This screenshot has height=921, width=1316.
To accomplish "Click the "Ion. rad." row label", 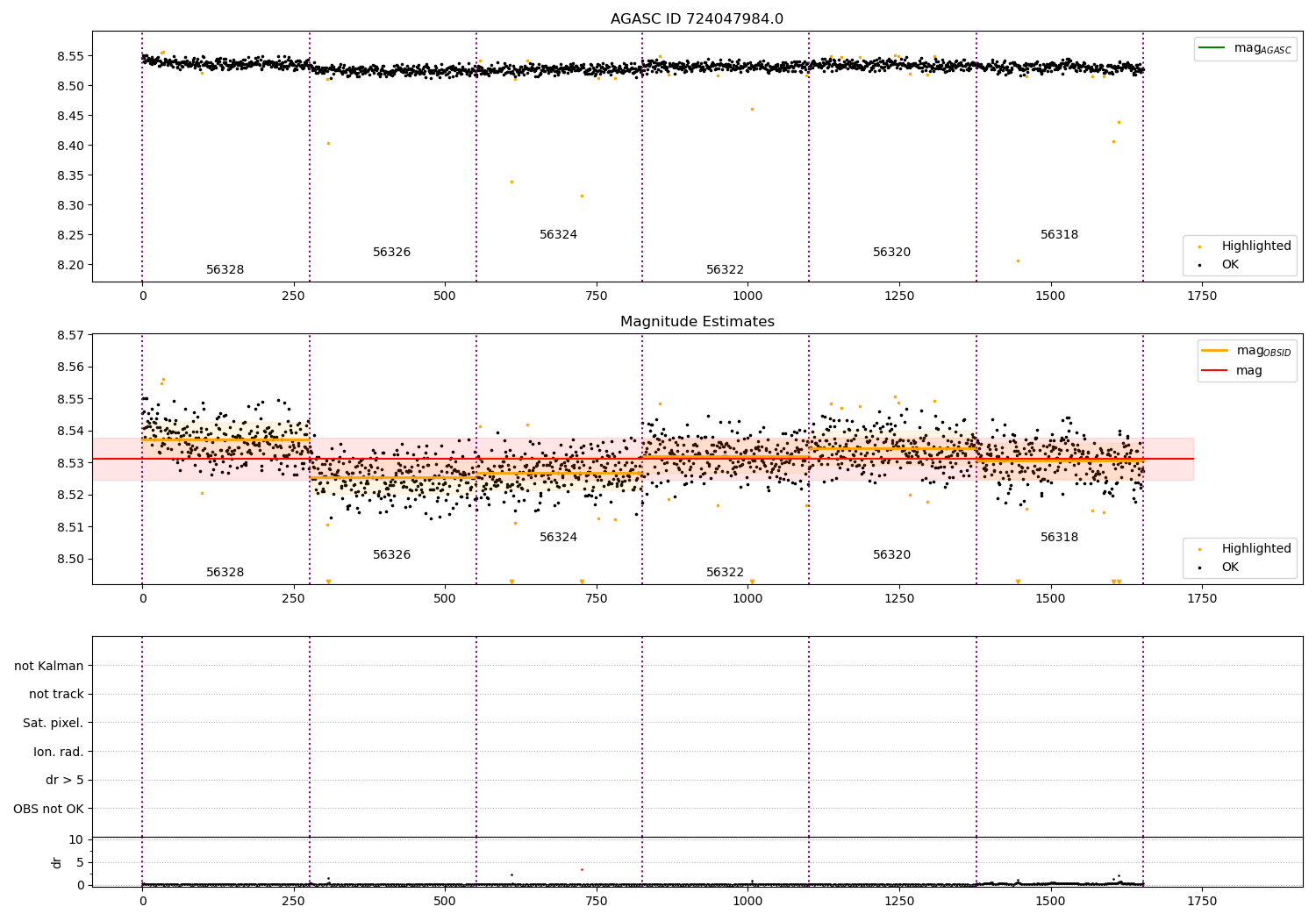I will click(x=59, y=752).
